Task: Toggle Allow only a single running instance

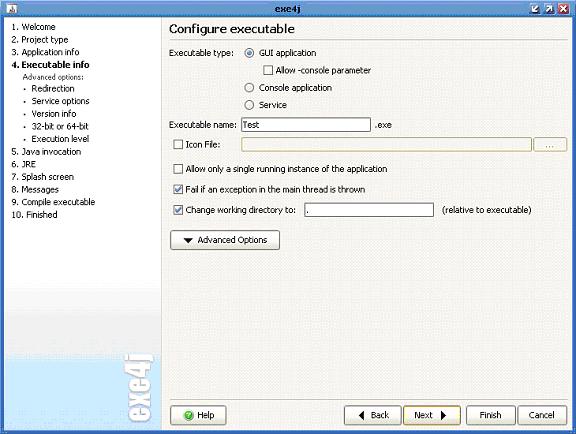Action: coord(178,169)
